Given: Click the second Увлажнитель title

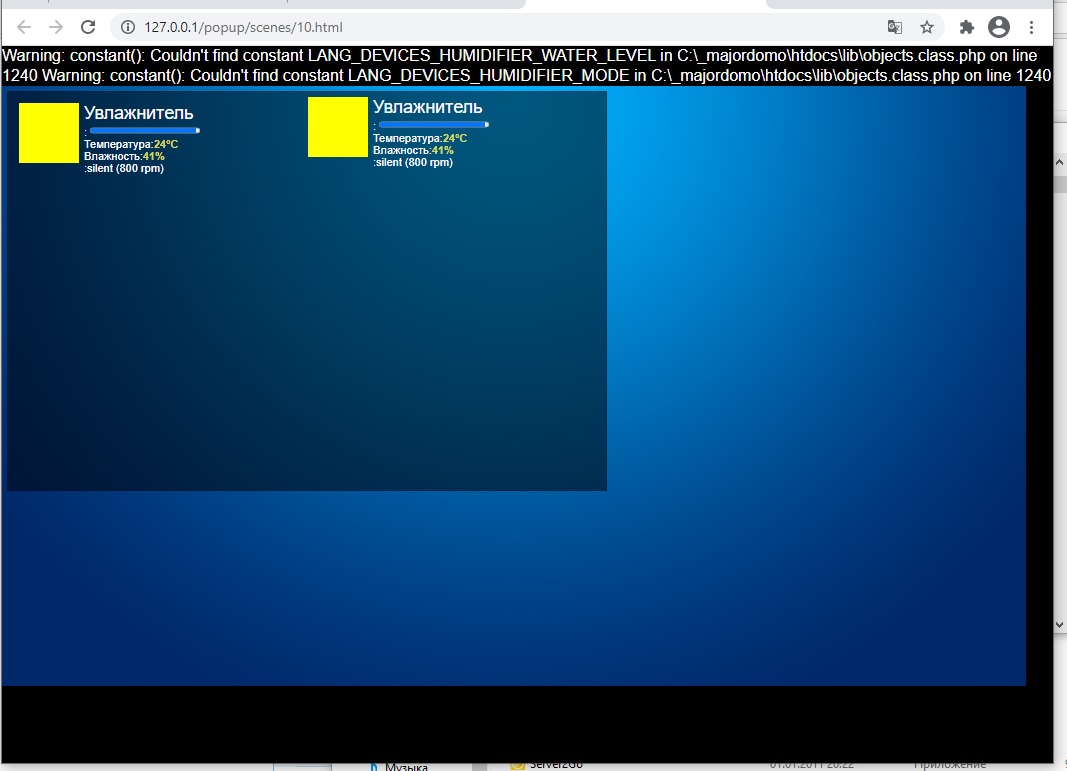Looking at the screenshot, I should 427,107.
